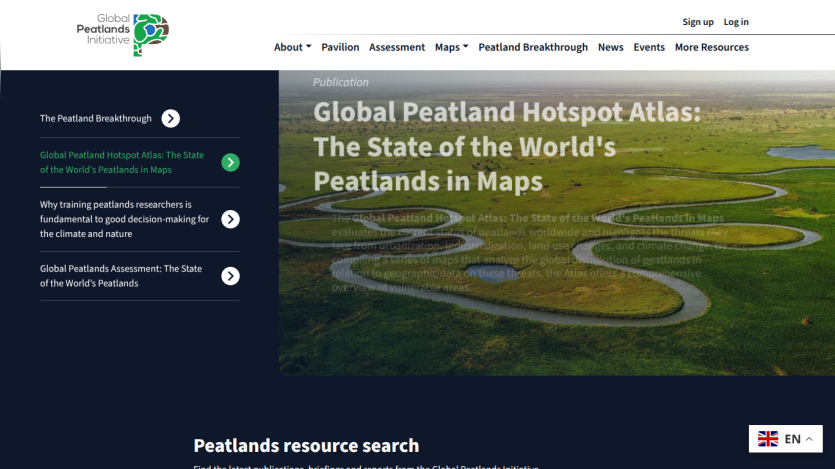This screenshot has width=835, height=469.
Task: Select Global Peatlands Assessment sidebar text
Action: point(121,276)
